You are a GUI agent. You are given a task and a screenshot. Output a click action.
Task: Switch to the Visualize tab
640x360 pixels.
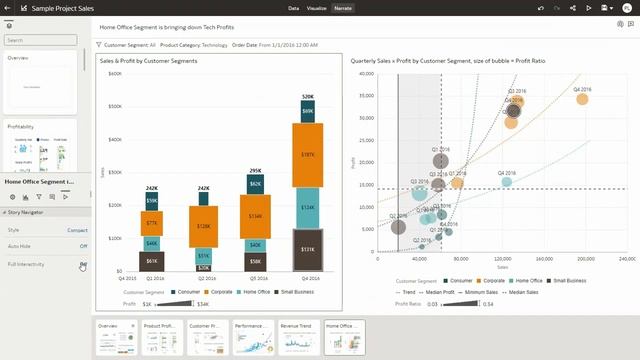[x=316, y=8]
